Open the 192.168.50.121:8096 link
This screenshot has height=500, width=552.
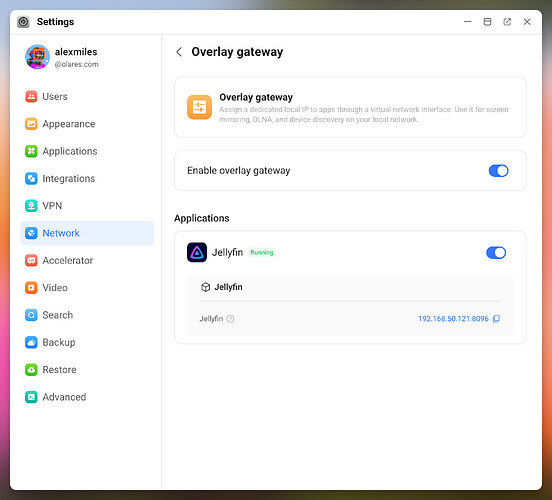click(453, 319)
